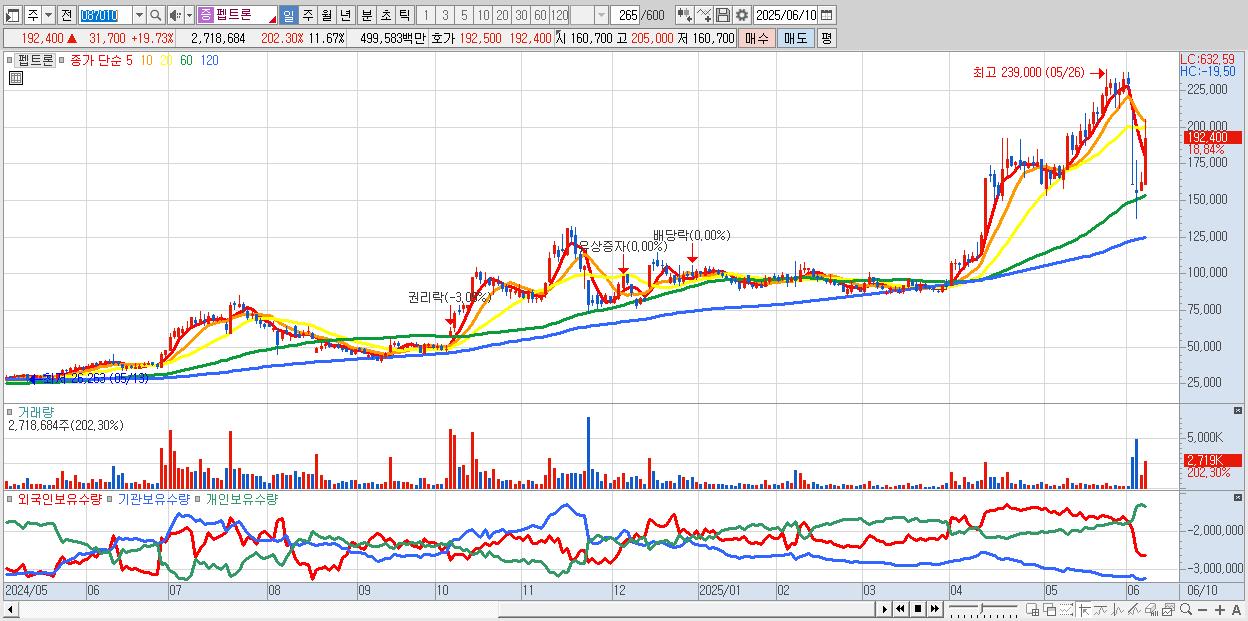Open the empty interval combo box
The height and width of the screenshot is (621, 1248).
point(589,15)
